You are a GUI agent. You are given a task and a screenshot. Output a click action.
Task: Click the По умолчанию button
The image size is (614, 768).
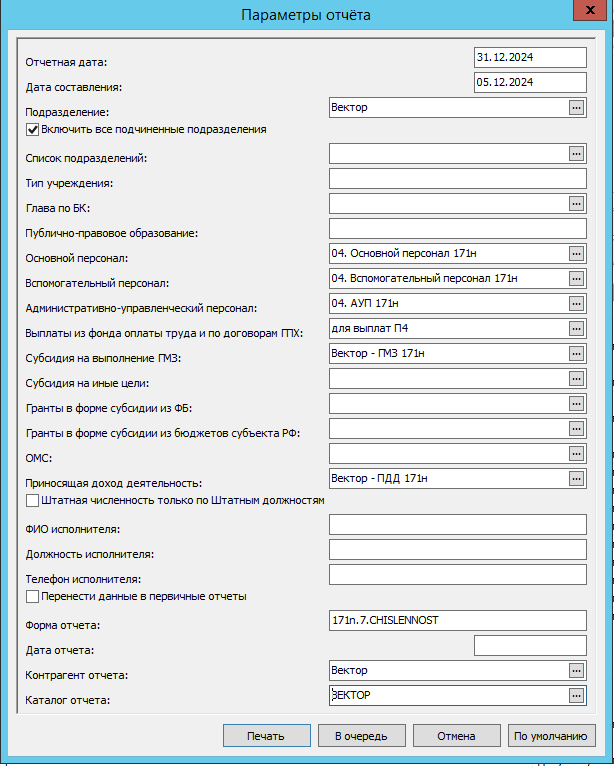coord(550,736)
